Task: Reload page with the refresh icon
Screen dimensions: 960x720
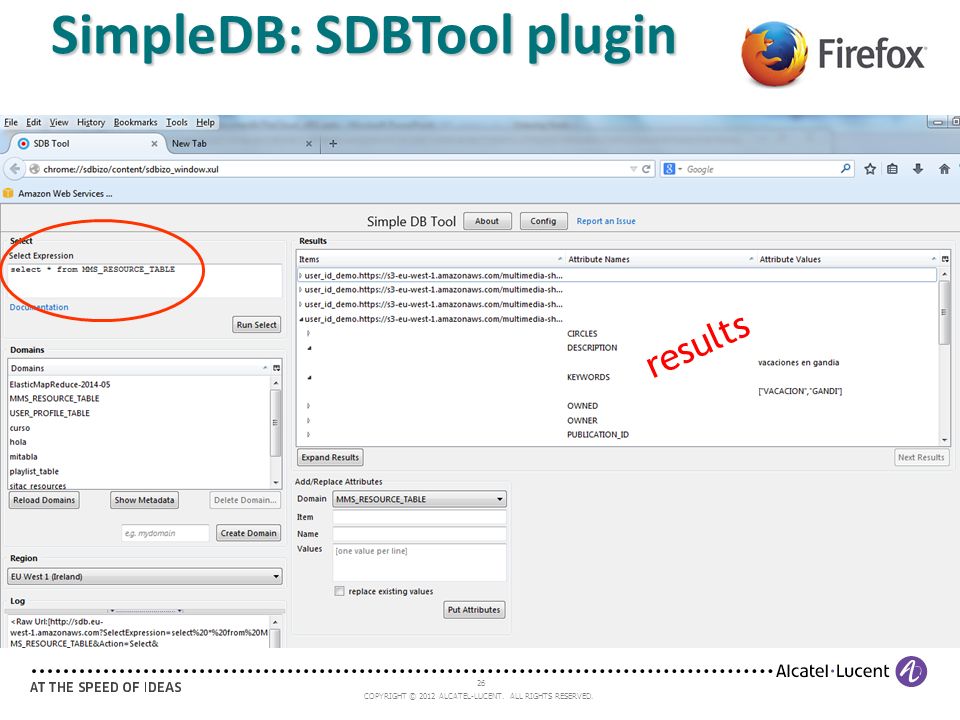Action: (645, 169)
